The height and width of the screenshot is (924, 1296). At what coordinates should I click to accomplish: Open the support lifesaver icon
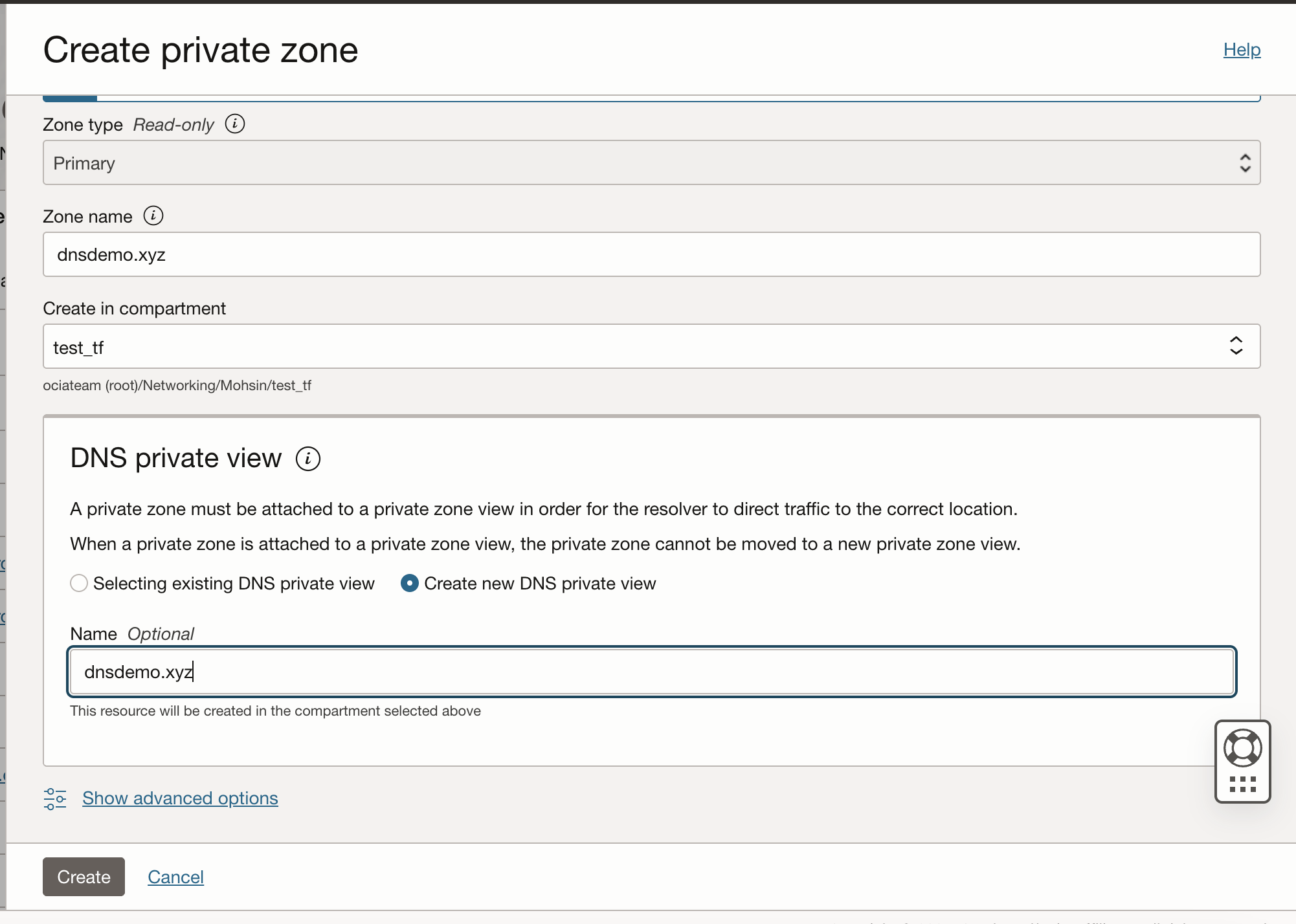tap(1242, 747)
